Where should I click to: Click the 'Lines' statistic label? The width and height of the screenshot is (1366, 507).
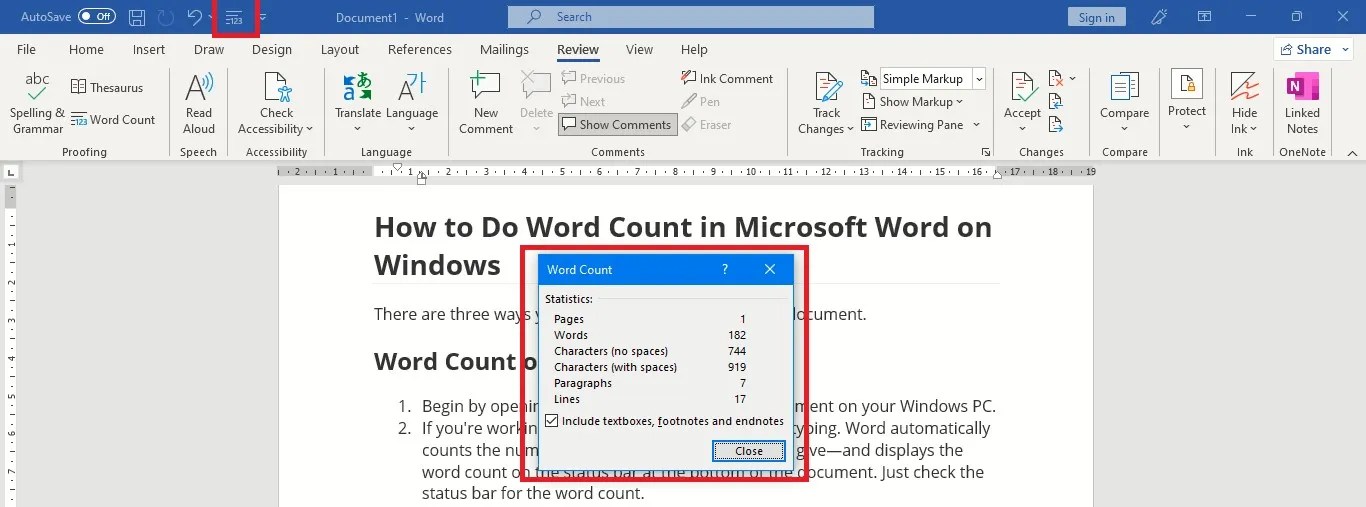[x=567, y=399]
